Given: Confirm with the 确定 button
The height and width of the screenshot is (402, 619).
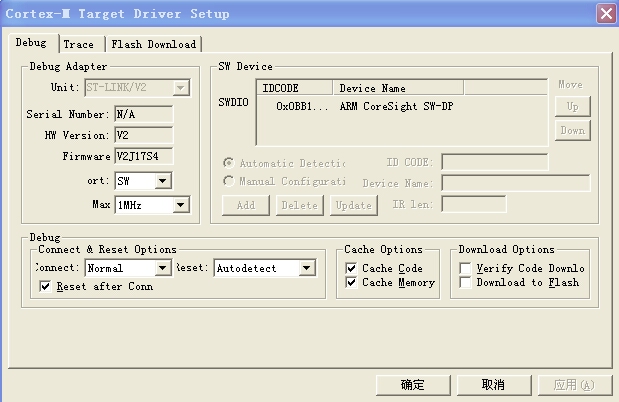Looking at the screenshot, I should 413,385.
